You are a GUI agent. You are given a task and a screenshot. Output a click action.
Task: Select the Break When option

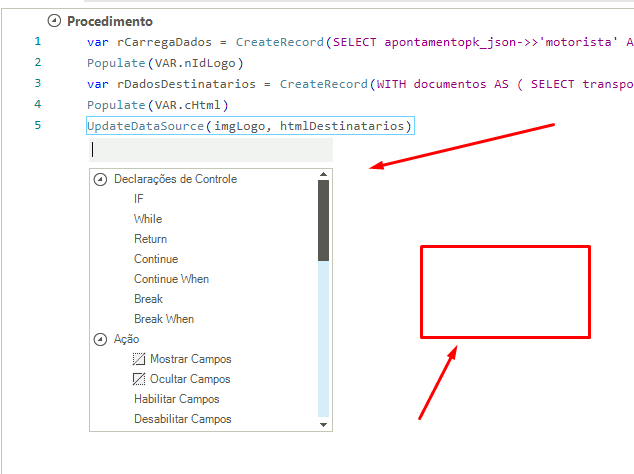point(164,319)
